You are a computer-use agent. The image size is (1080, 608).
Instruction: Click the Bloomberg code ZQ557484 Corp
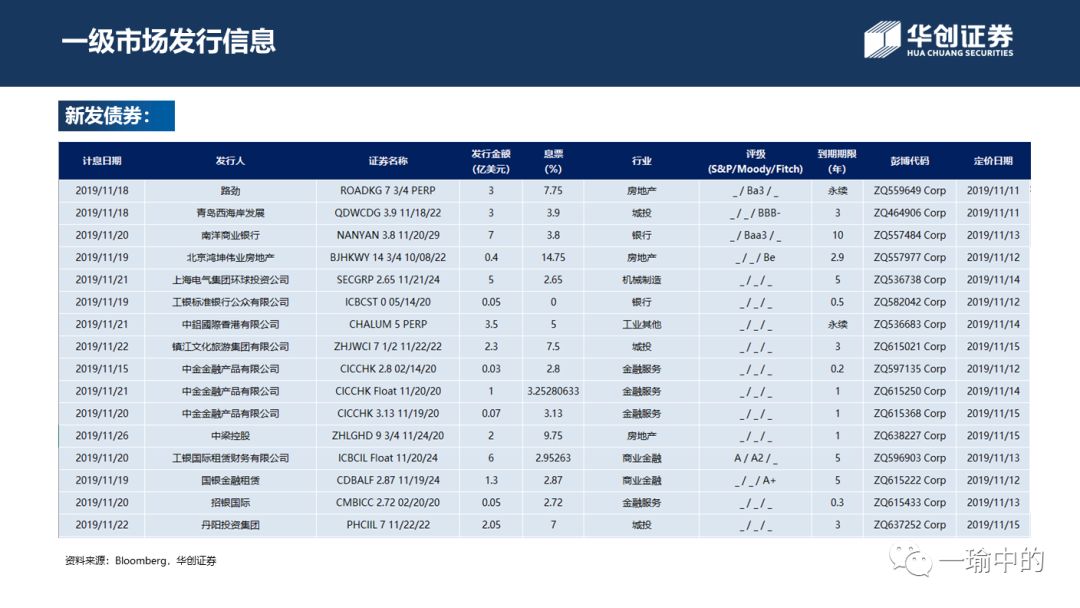click(x=910, y=235)
